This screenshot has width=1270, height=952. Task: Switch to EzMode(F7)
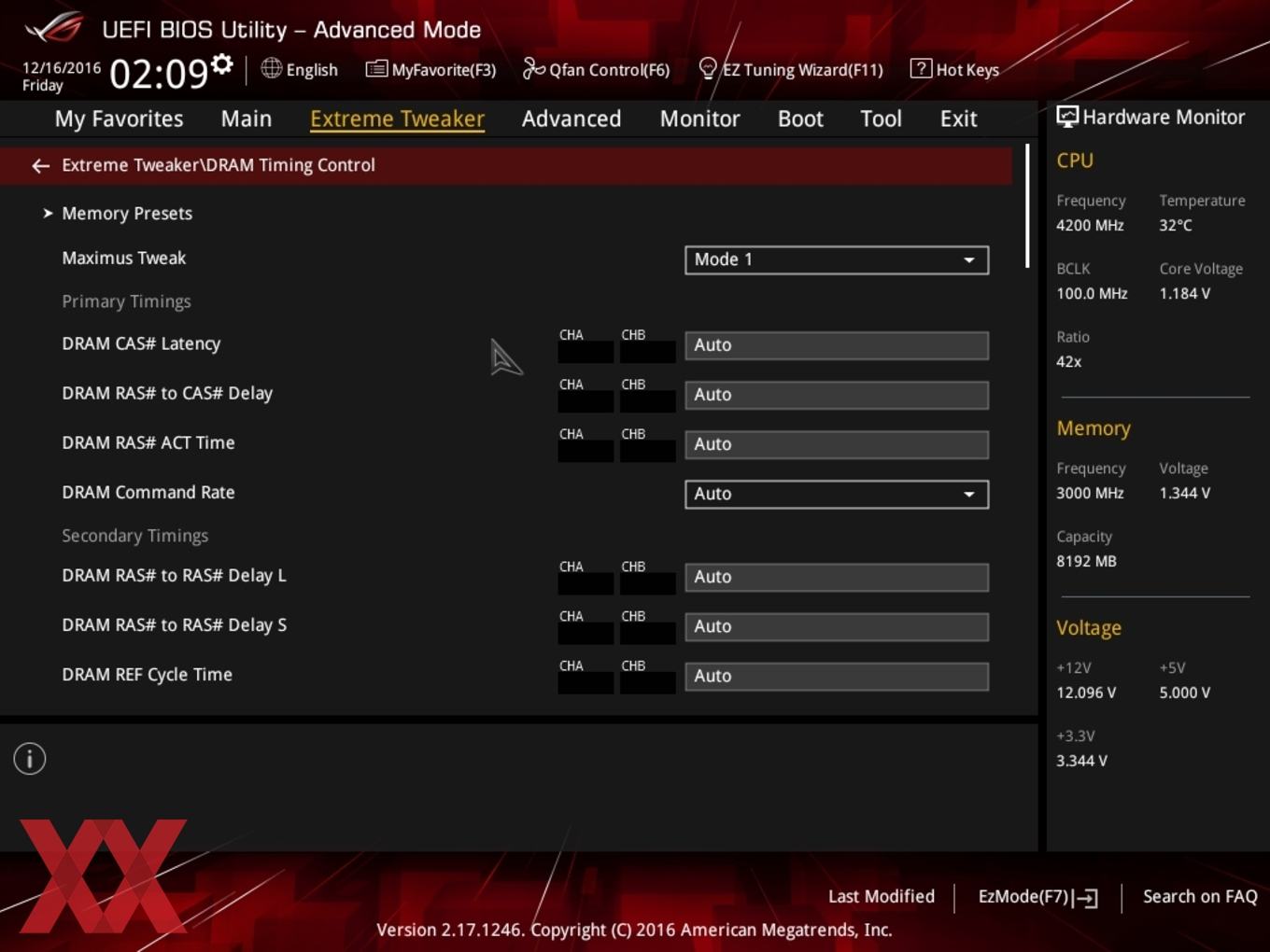click(x=1037, y=897)
